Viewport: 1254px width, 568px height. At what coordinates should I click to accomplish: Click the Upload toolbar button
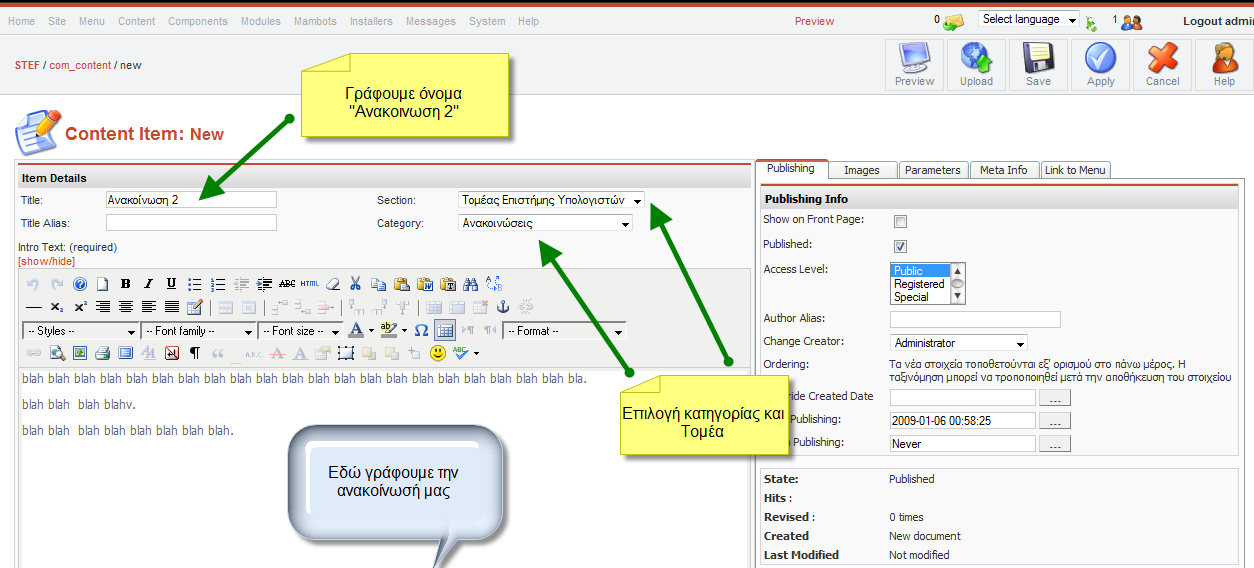(x=976, y=65)
